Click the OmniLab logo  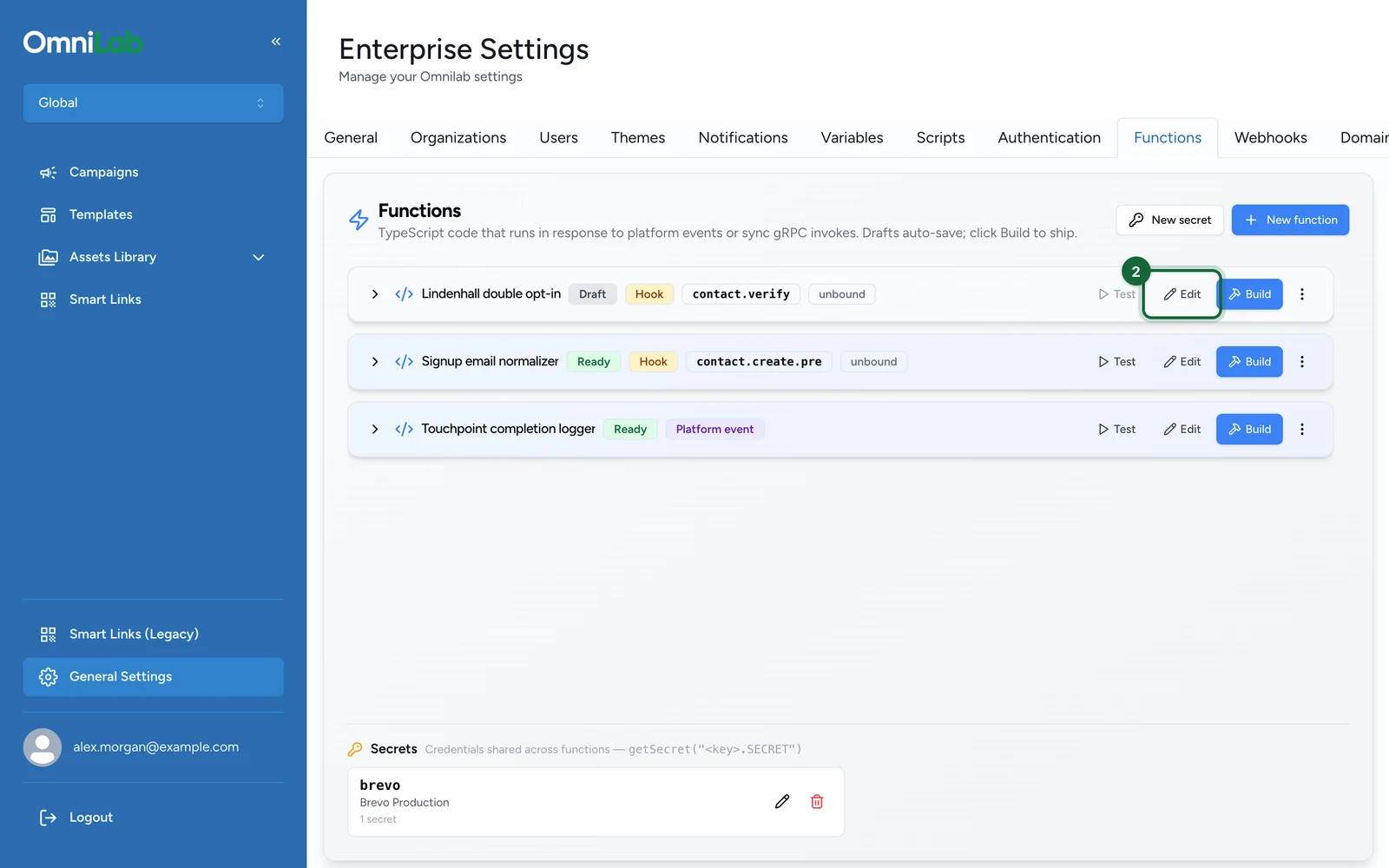click(82, 42)
